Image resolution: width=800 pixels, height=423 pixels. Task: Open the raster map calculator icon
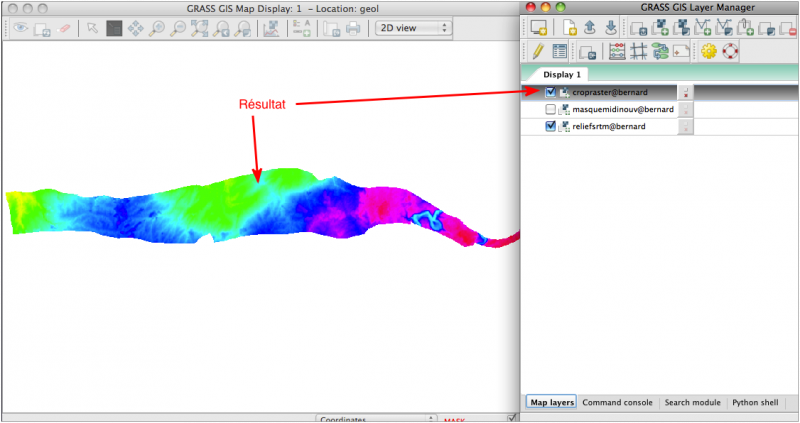[x=616, y=51]
